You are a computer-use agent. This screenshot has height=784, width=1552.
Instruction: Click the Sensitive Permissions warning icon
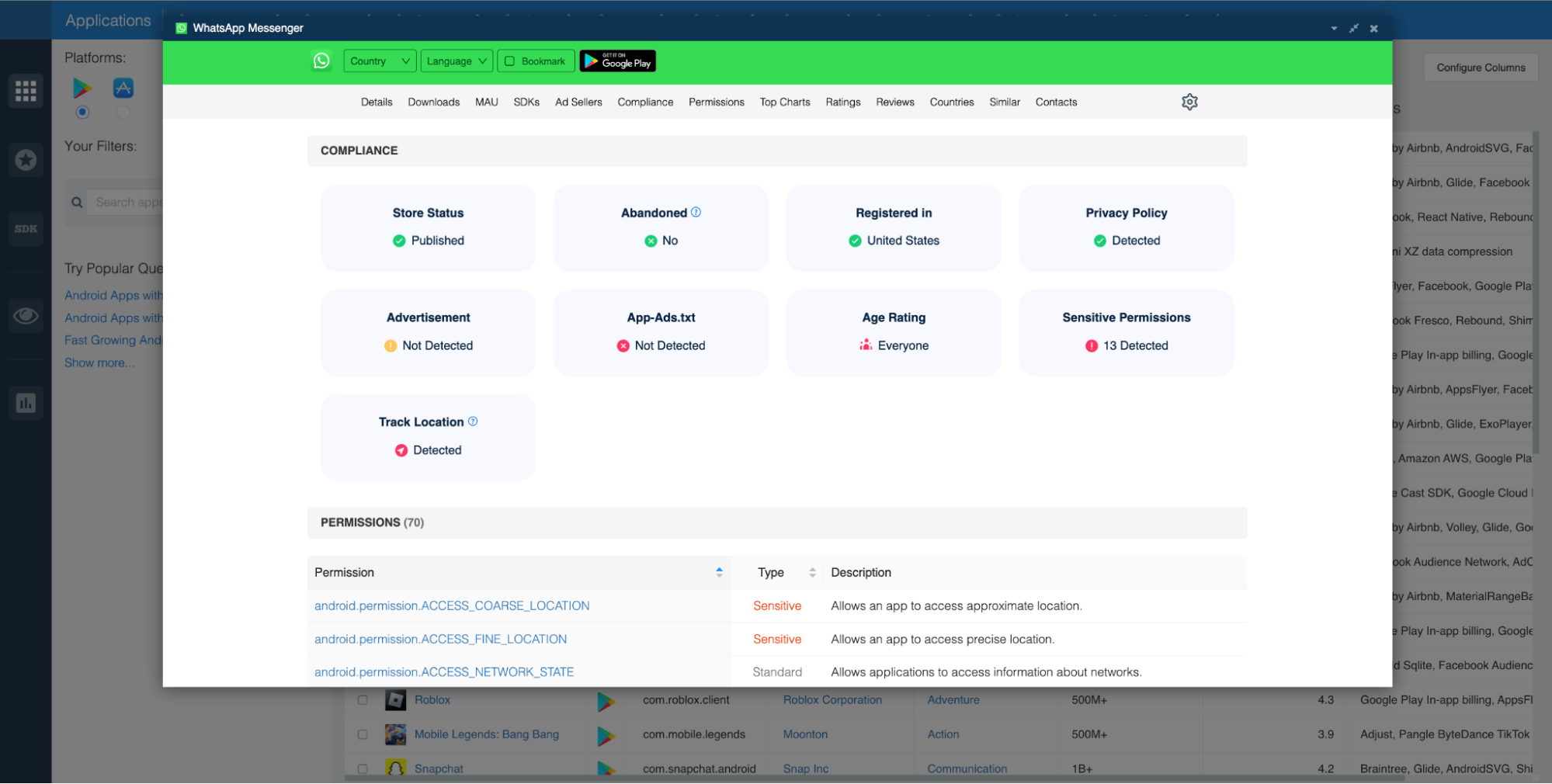coord(1092,345)
